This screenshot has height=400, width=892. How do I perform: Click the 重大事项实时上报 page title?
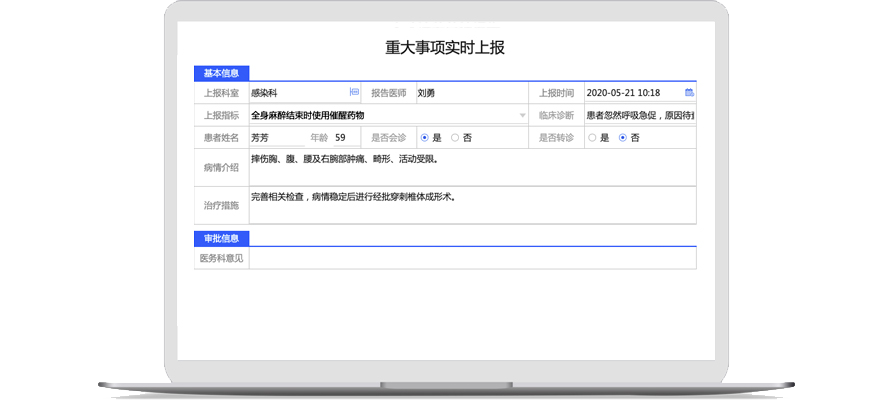pyautogui.click(x=445, y=47)
